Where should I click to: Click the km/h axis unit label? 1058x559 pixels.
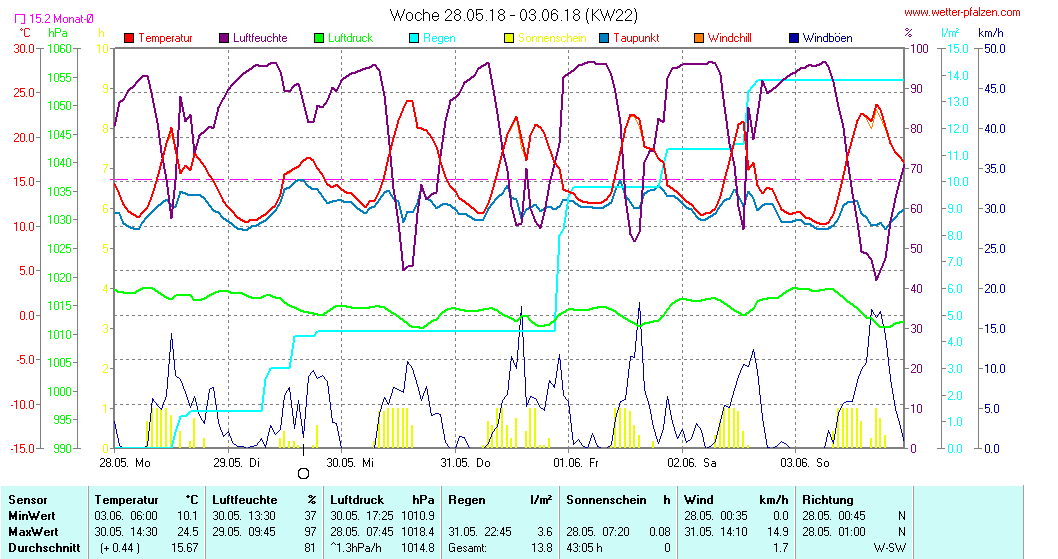991,33
